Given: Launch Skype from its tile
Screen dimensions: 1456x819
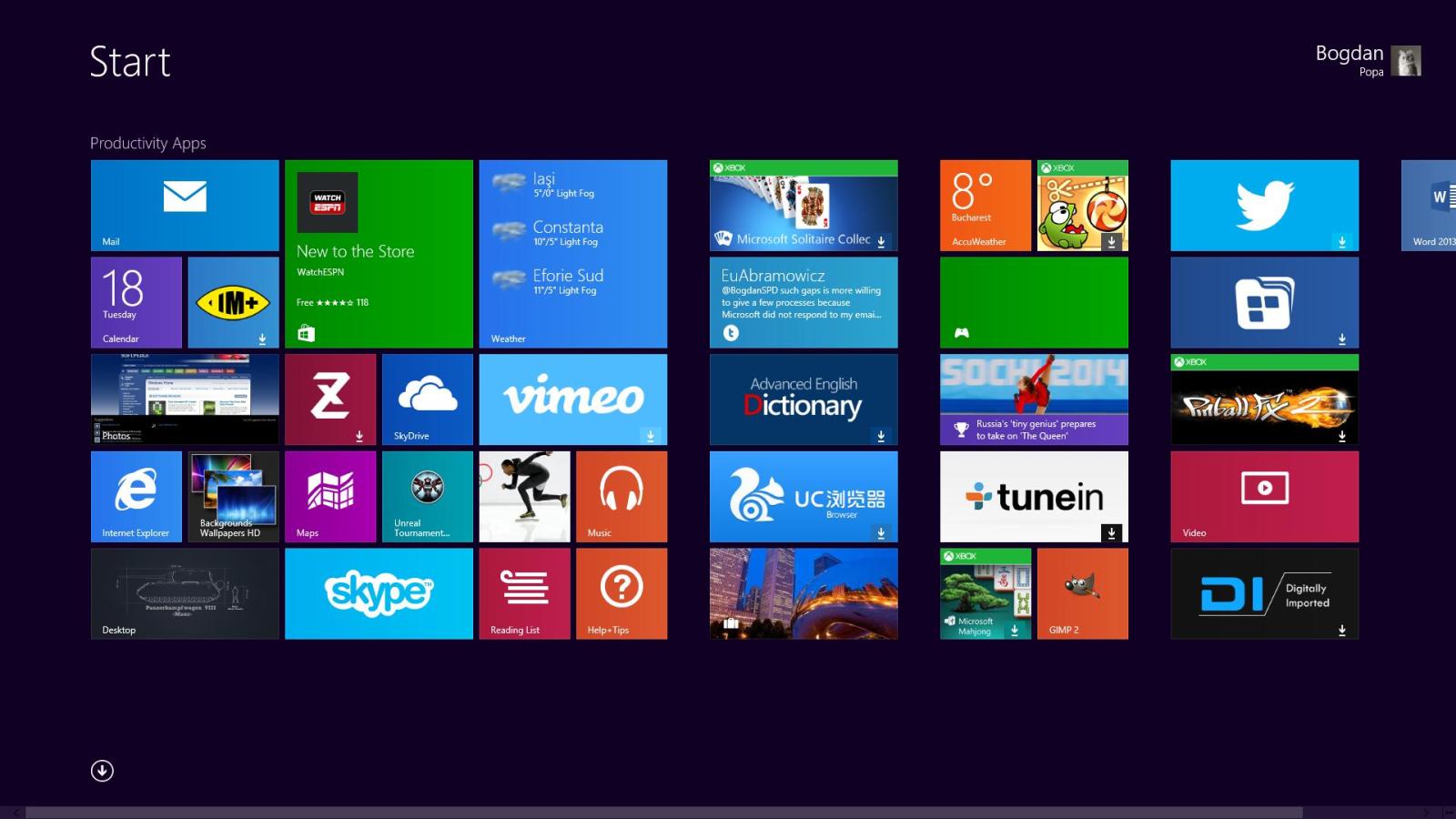Looking at the screenshot, I should (x=379, y=593).
